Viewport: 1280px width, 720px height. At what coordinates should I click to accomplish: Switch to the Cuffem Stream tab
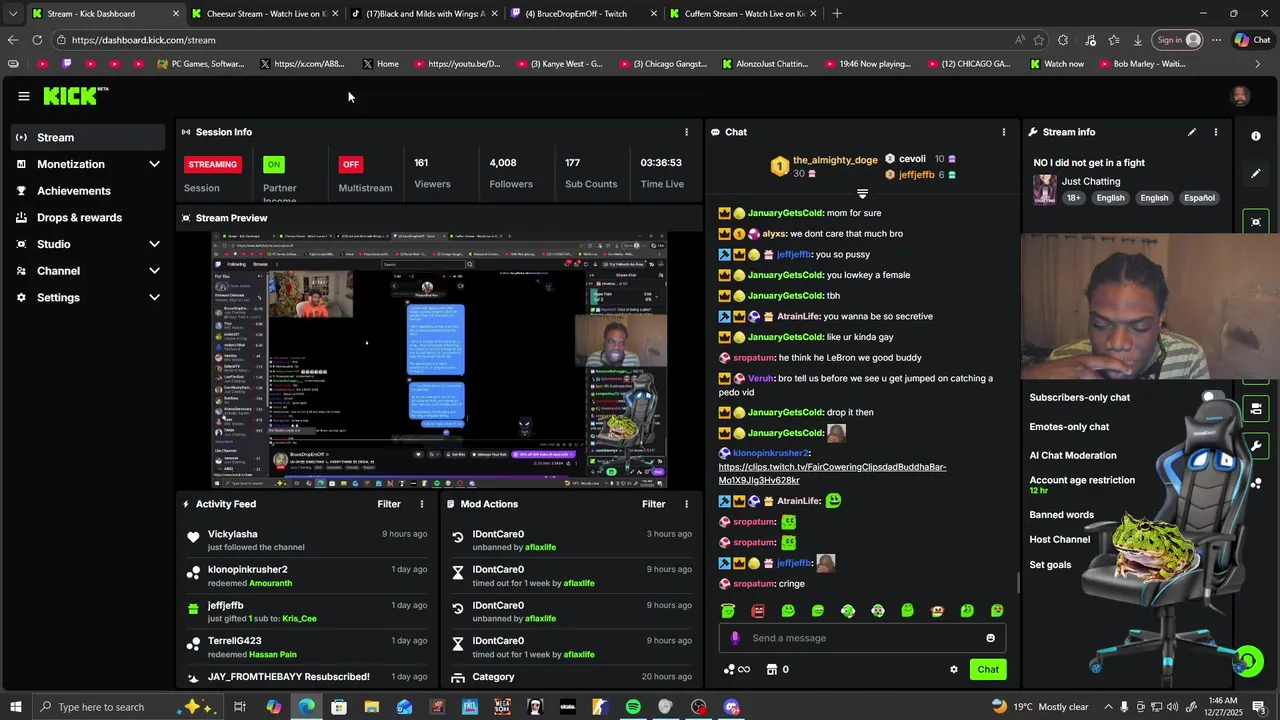pos(743,14)
